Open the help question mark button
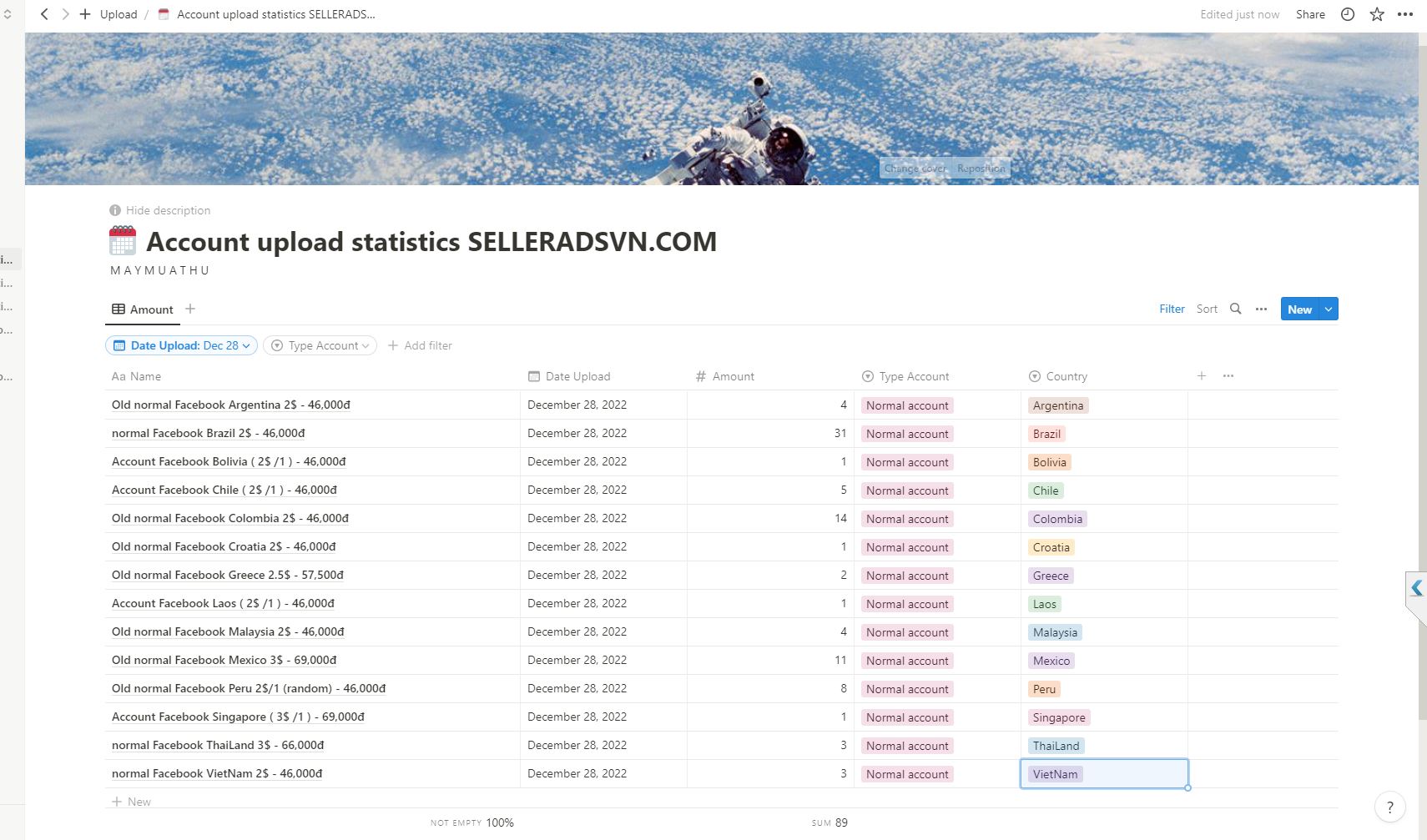Screen dimensions: 1427x840 [x=1389, y=807]
